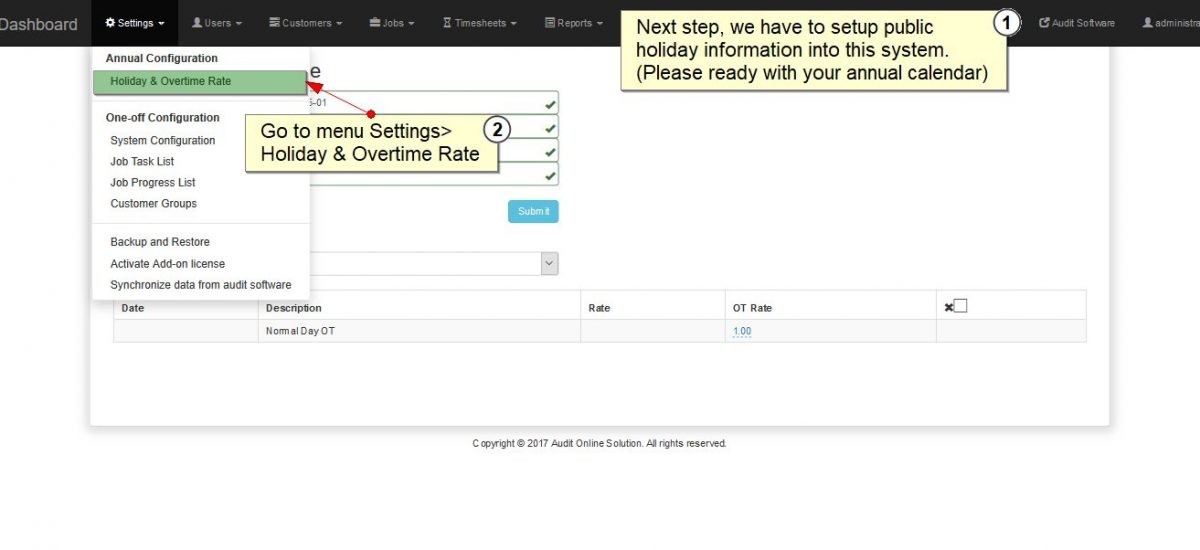Go to Dashboard brand link
The width and height of the screenshot is (1200, 550).
tap(38, 24)
